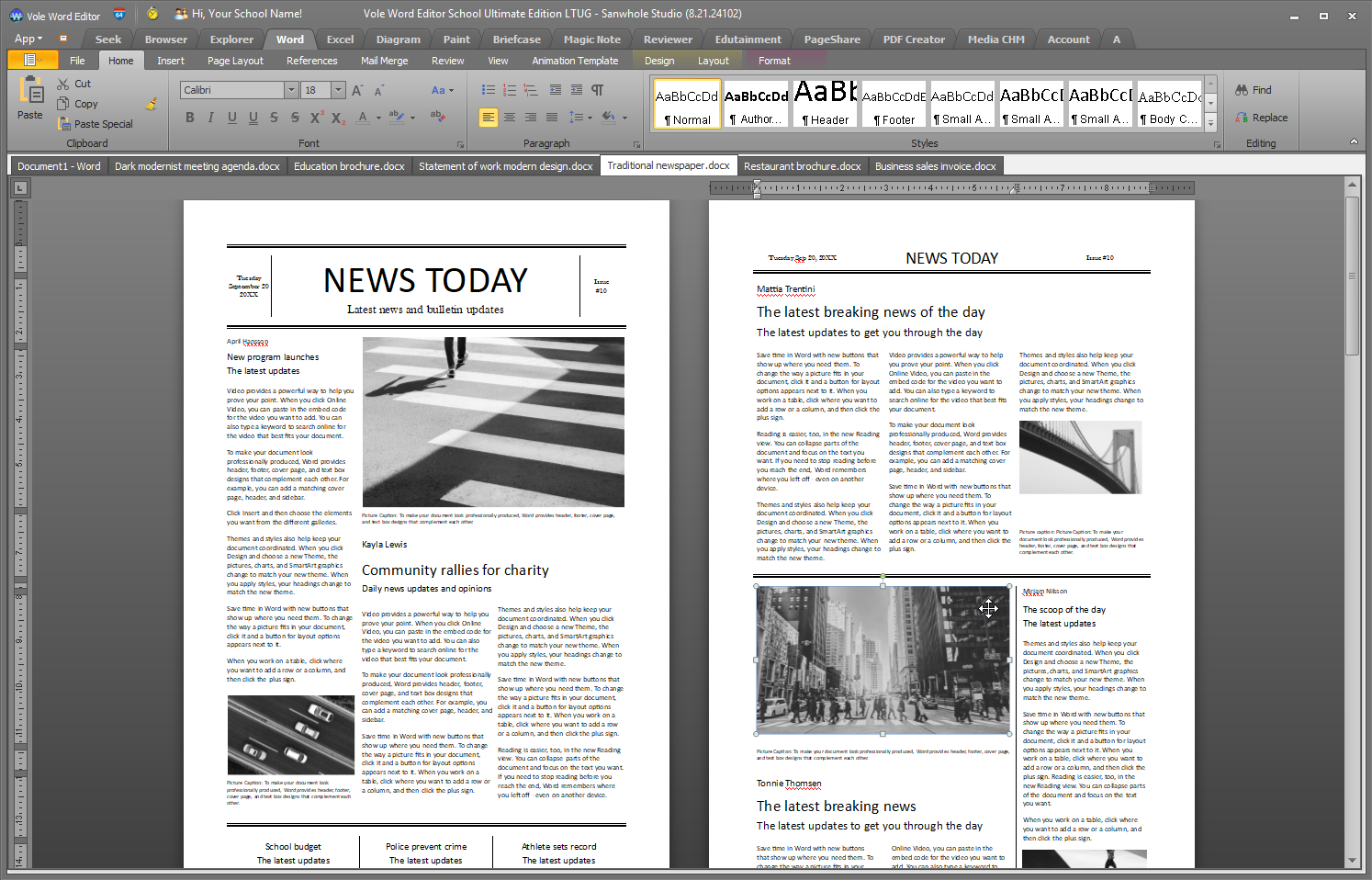Click the Paste Special button
Image resolution: width=1372 pixels, height=880 pixels.
tap(96, 124)
